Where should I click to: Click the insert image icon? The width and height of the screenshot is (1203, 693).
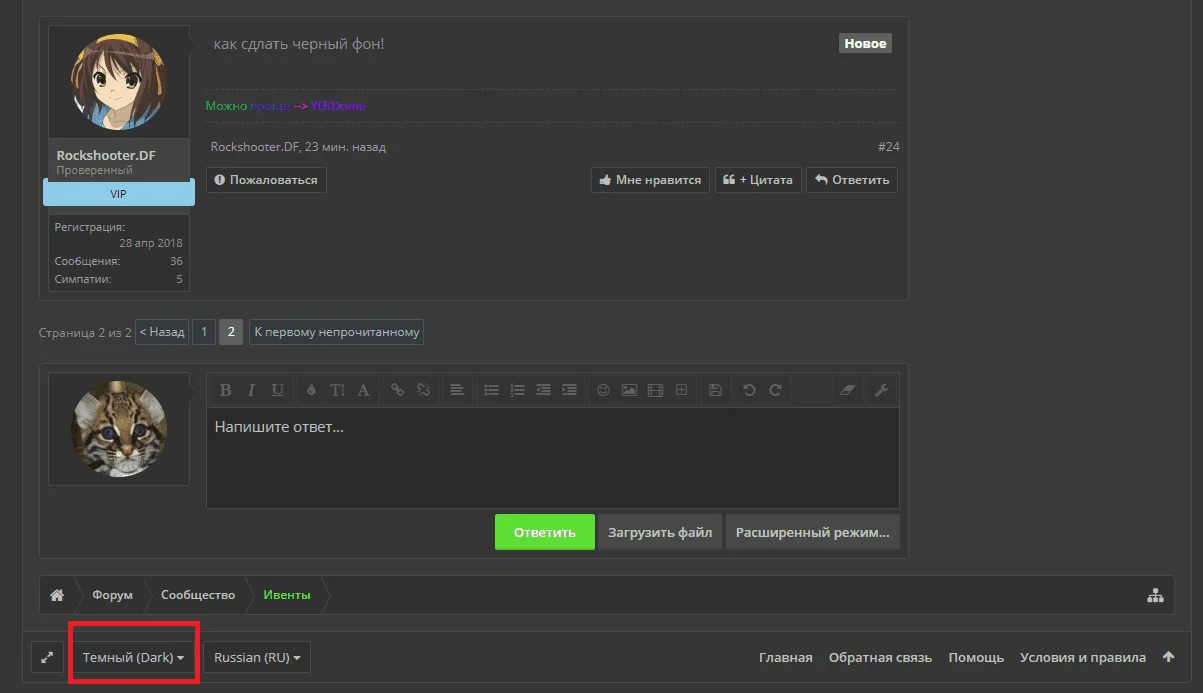pos(629,390)
